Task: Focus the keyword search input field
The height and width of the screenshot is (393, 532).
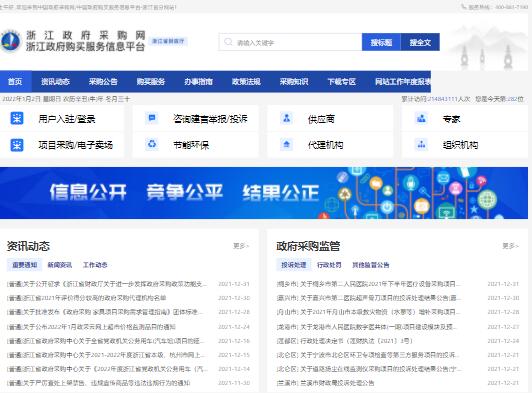Action: click(290, 42)
